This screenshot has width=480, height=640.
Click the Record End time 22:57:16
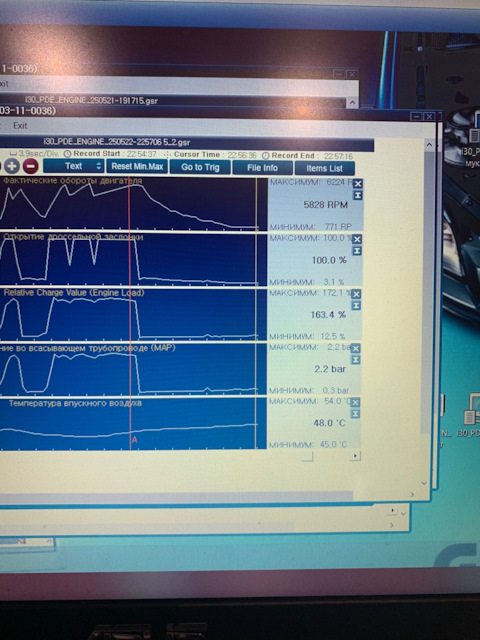pyautogui.click(x=338, y=156)
